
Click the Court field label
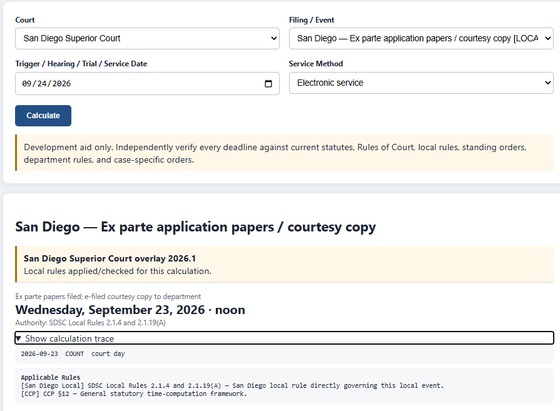(x=25, y=20)
